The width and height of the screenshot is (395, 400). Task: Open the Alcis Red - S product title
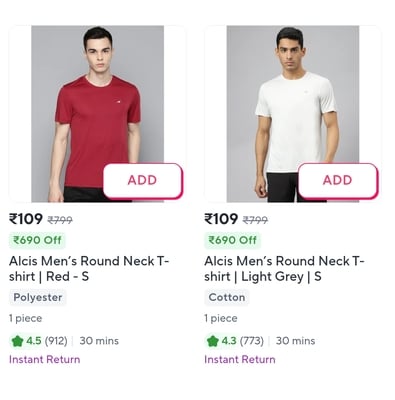coord(89,269)
